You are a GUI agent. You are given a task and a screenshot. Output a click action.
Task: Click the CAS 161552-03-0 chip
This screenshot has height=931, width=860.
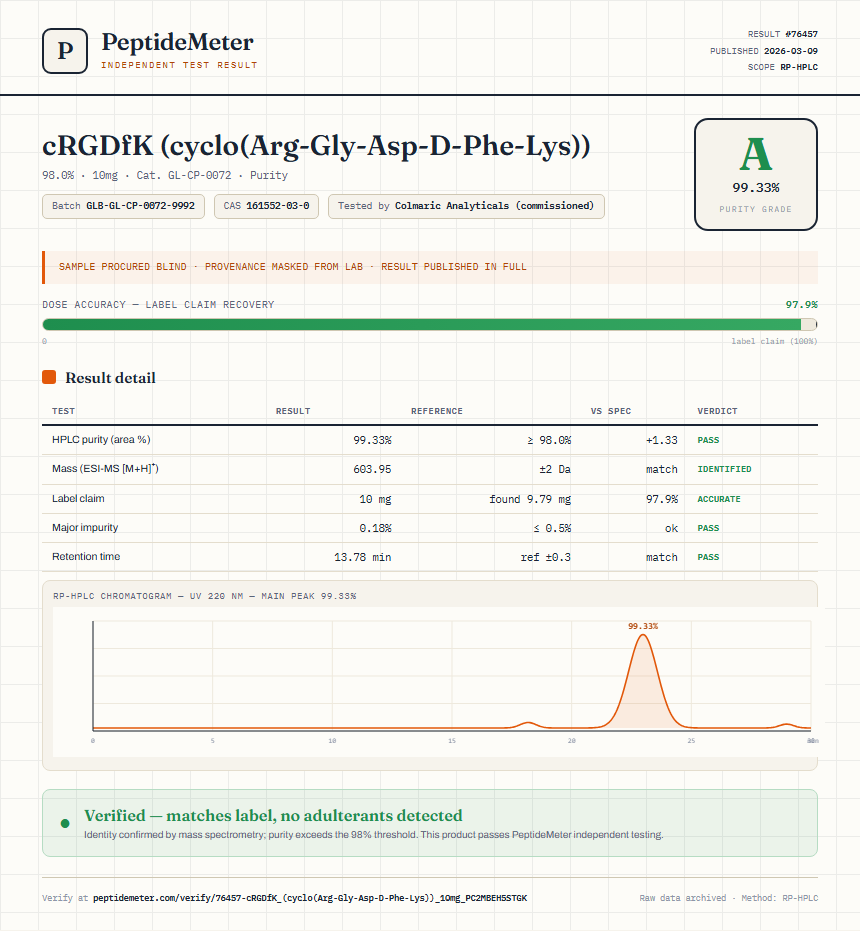(x=266, y=206)
